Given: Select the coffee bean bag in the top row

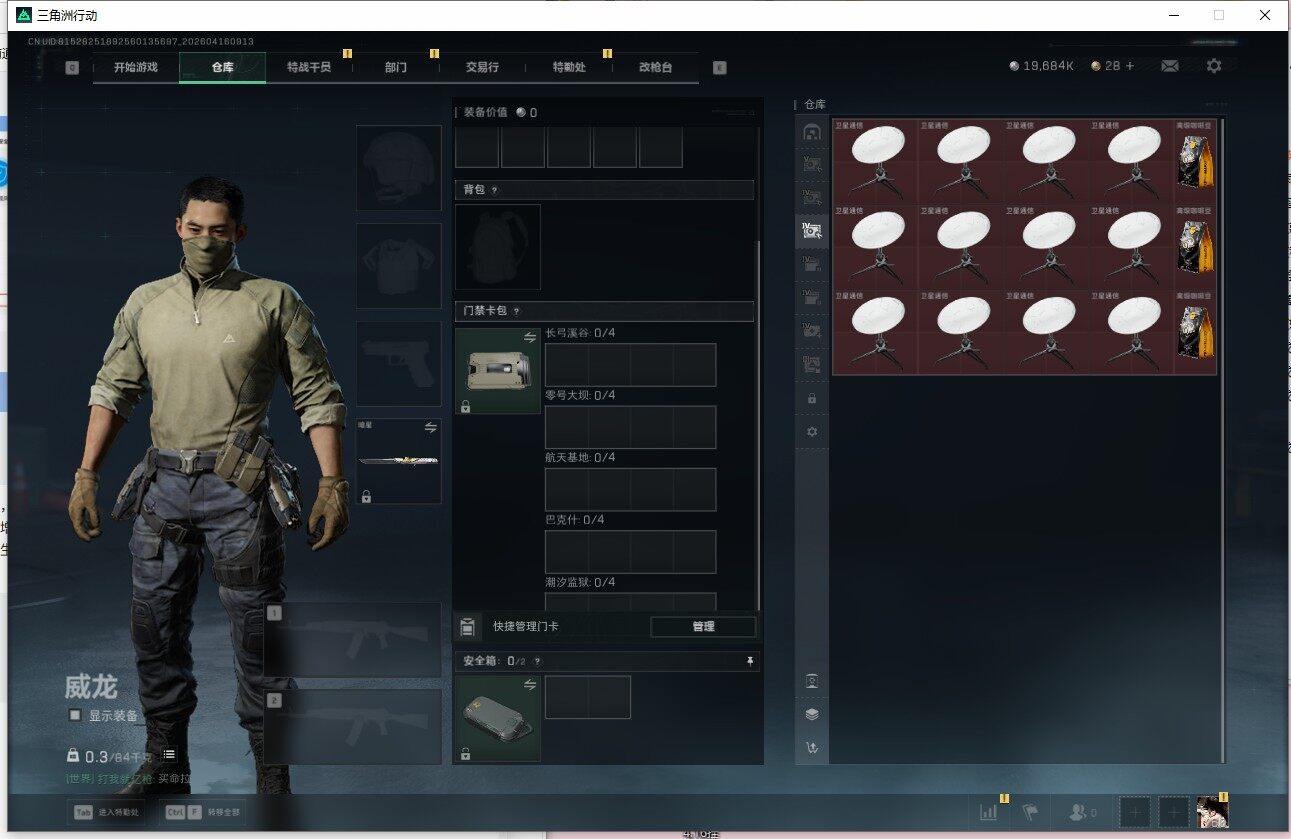Looking at the screenshot, I should pos(1196,162).
